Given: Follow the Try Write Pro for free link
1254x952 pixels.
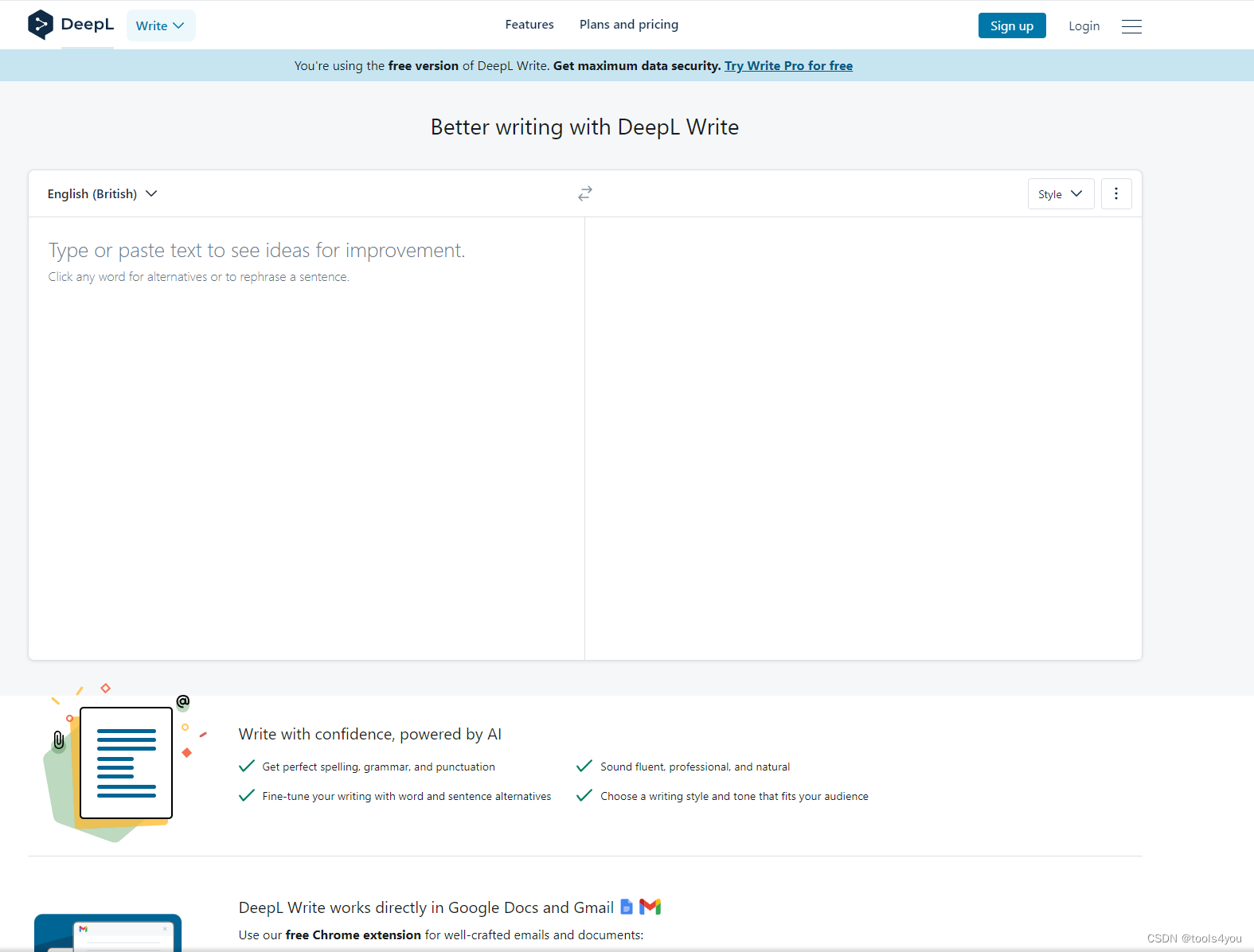Looking at the screenshot, I should (788, 65).
